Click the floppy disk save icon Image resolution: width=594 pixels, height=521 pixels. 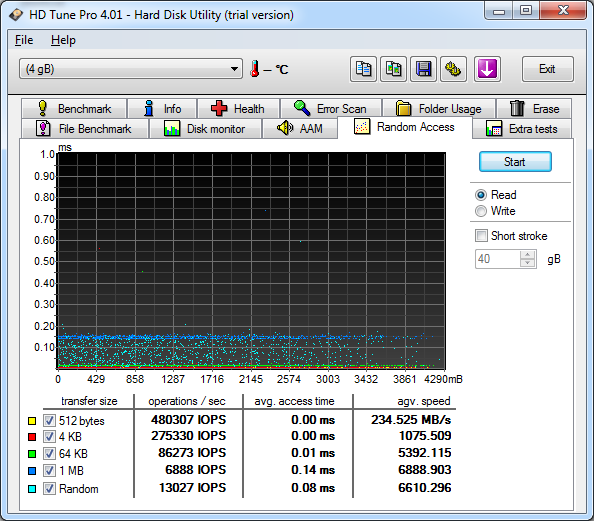pos(424,69)
